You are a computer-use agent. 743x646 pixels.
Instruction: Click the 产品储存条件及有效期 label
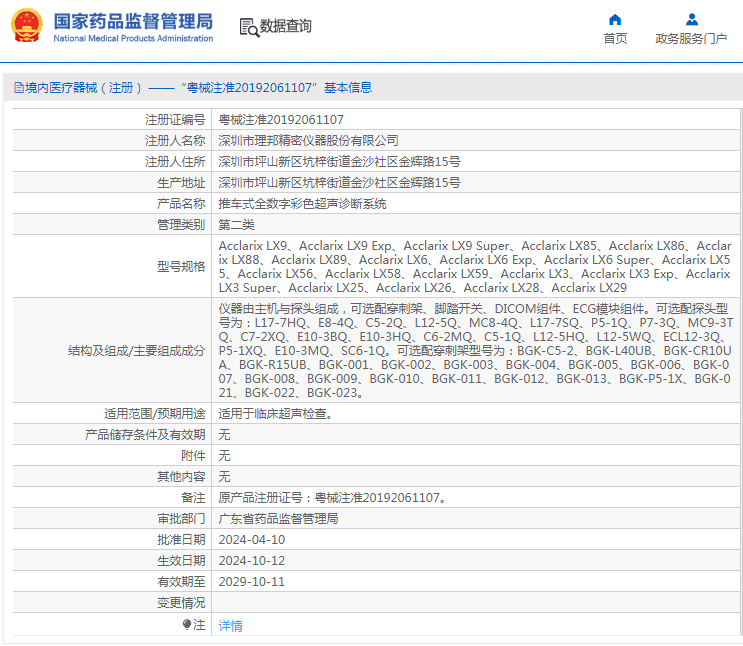point(145,434)
